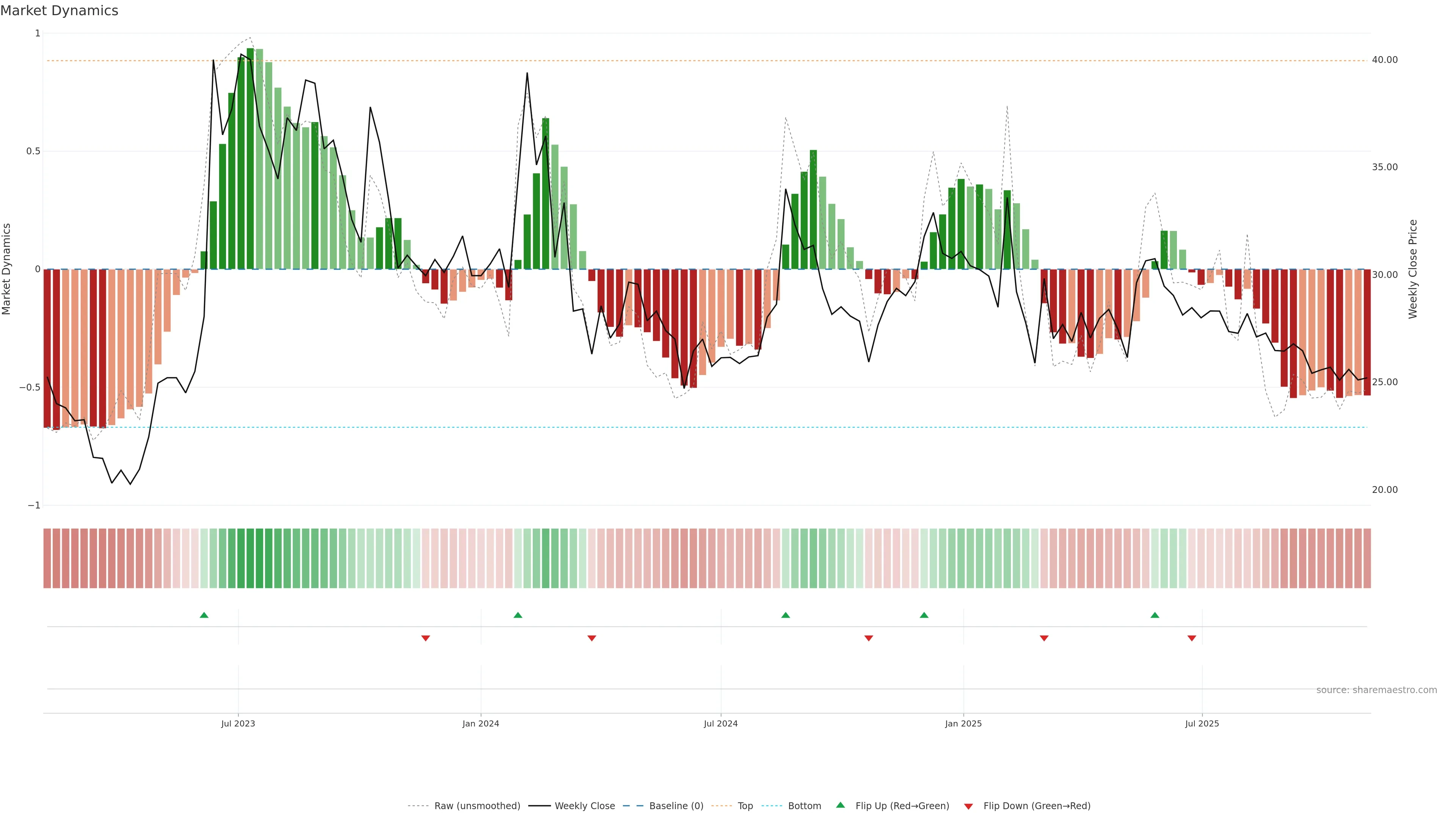The image size is (1456, 819).
Task: Click the Flip Up triangle icon in the legend
Action: coord(841,805)
